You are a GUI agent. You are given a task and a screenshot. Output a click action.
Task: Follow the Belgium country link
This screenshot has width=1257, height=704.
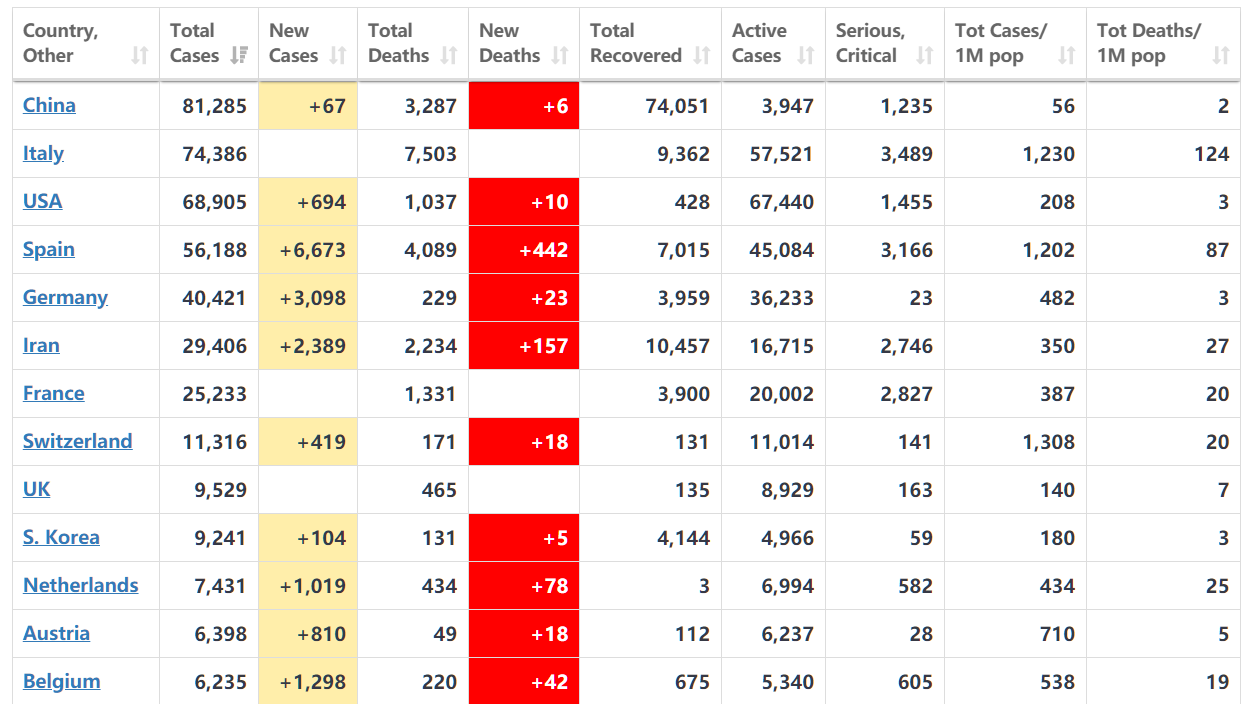[61, 681]
